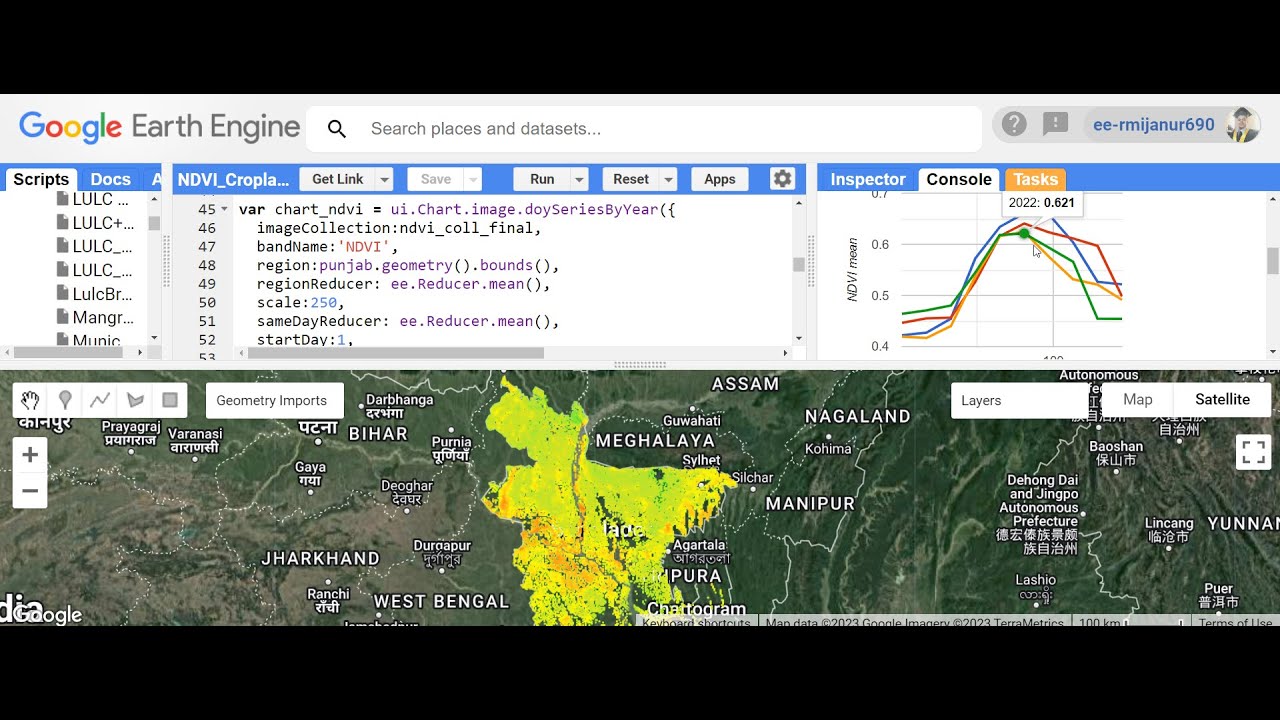Open the Get Link dropdown arrow
1280x720 pixels.
point(384,179)
